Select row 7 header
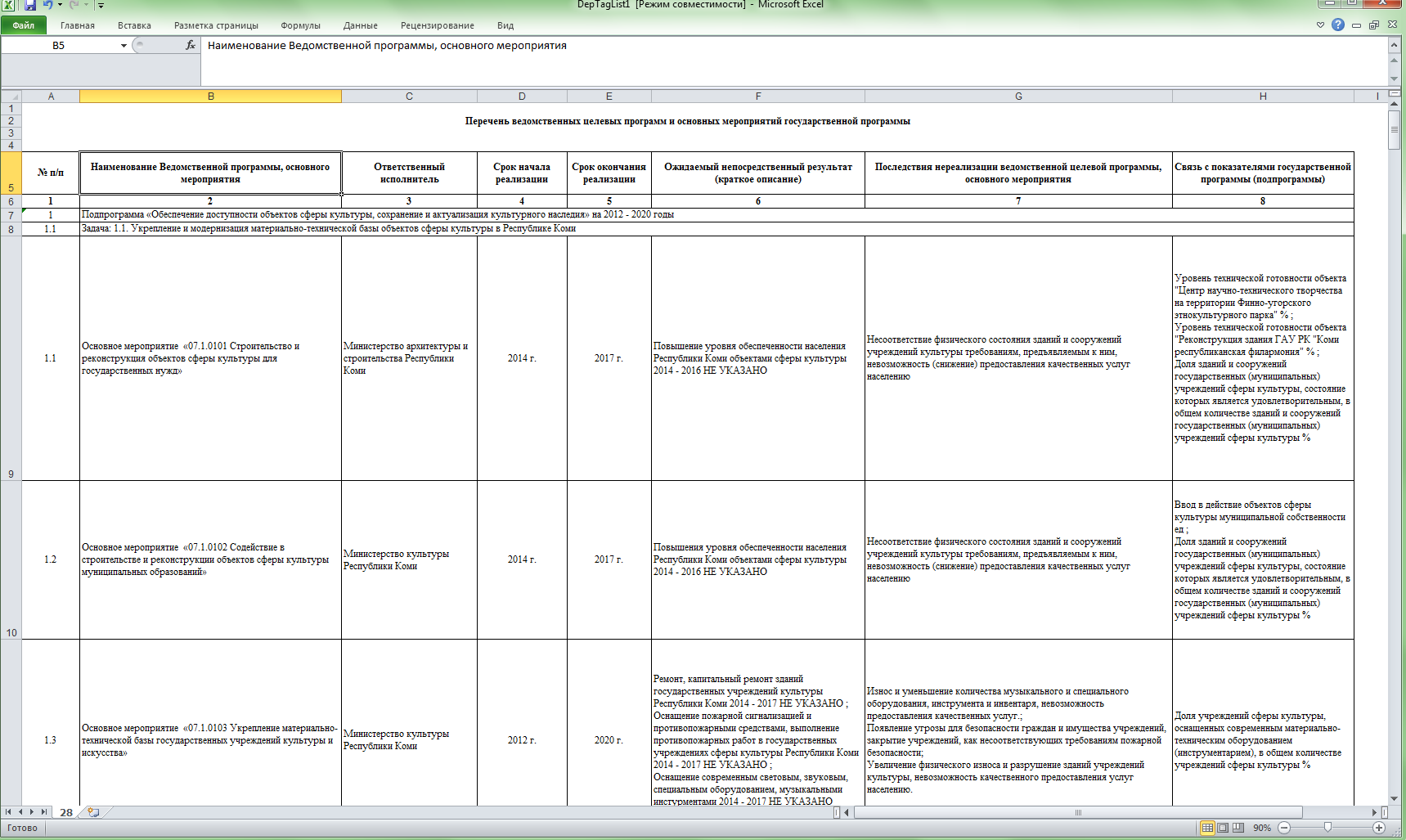The image size is (1406, 840). click(x=11, y=215)
